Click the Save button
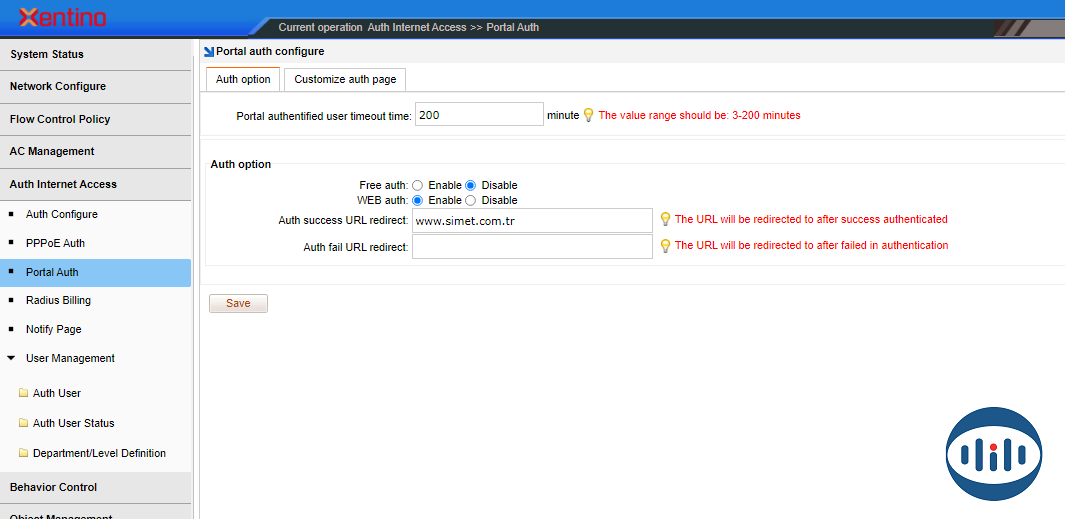Image resolution: width=1065 pixels, height=519 pixels. click(x=238, y=303)
